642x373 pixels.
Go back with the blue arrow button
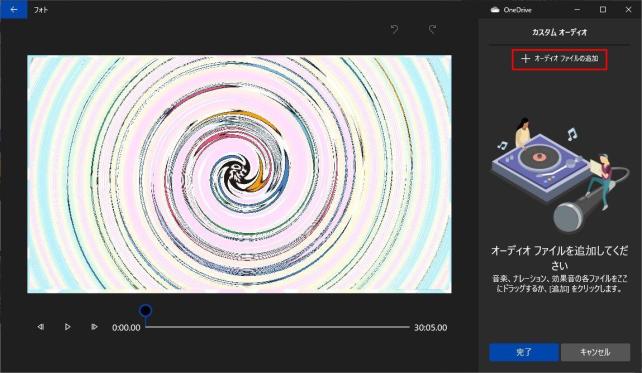coord(14,9)
